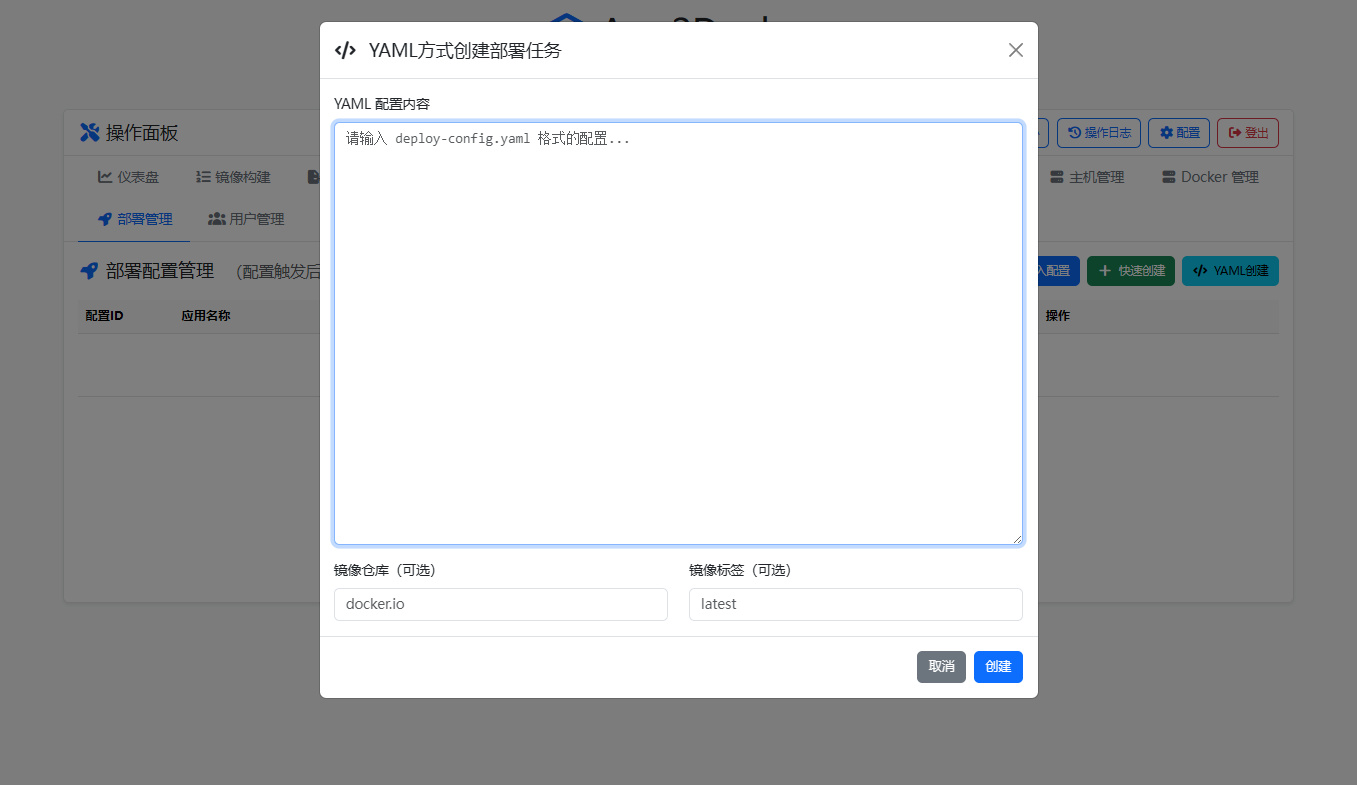This screenshot has height=785, width=1357.
Task: Click the code icon in the dialog title
Action: pyautogui.click(x=345, y=50)
